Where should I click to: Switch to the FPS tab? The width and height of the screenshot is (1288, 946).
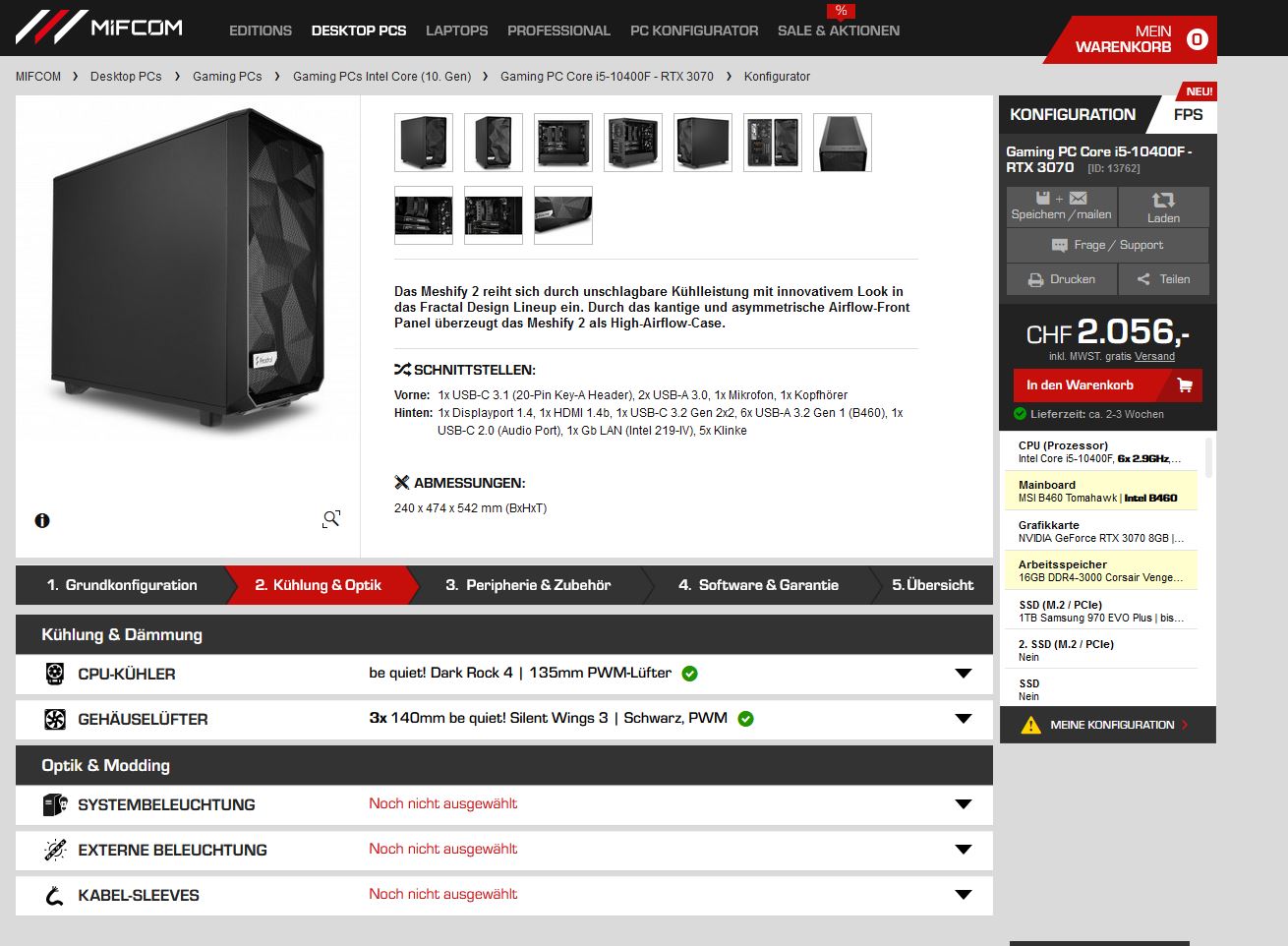point(1188,114)
